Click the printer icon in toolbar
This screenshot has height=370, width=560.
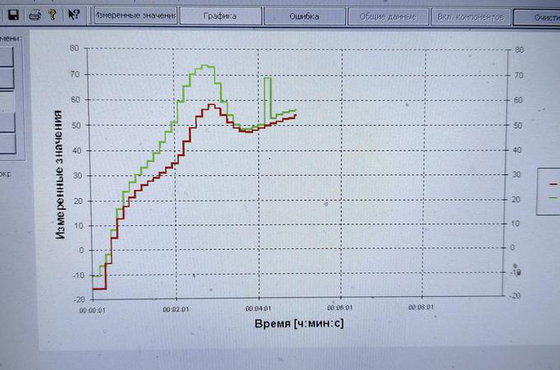coord(35,15)
